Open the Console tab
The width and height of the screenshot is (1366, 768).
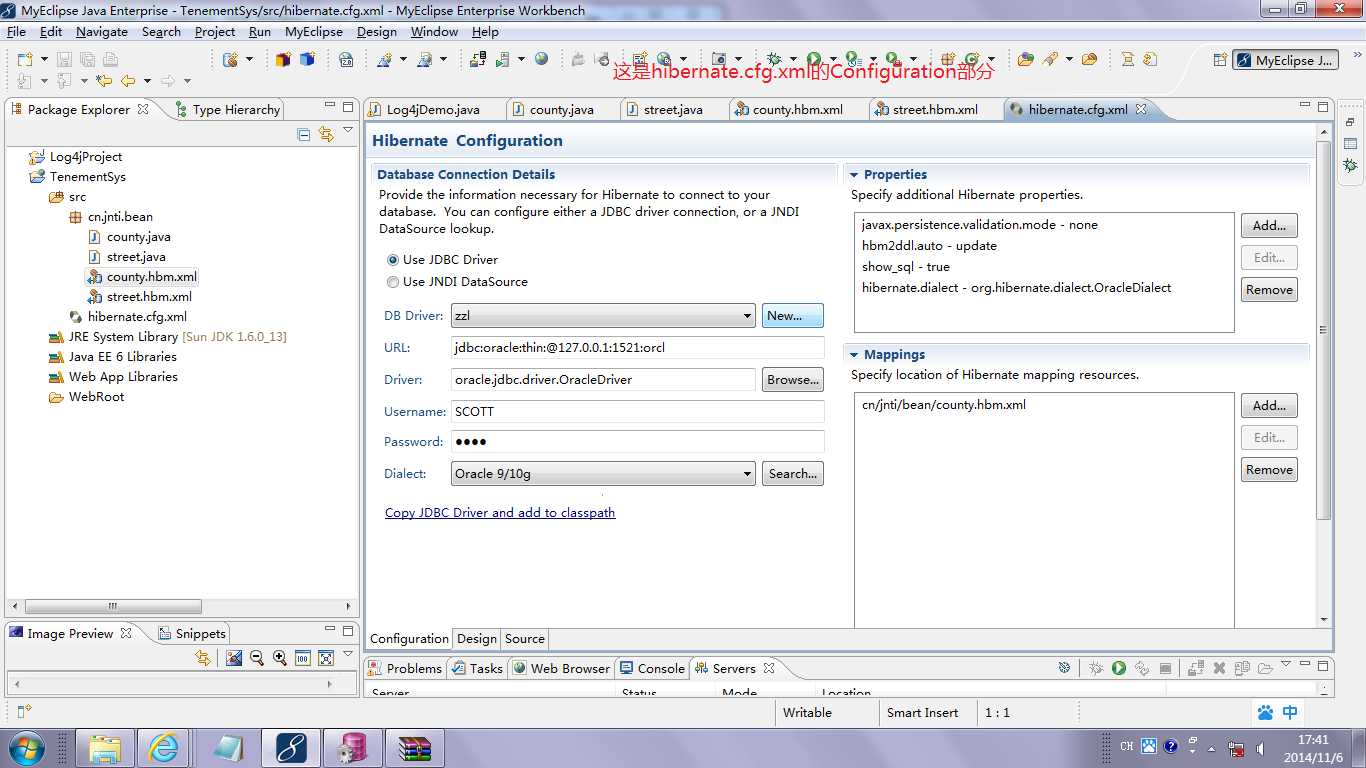(652, 668)
